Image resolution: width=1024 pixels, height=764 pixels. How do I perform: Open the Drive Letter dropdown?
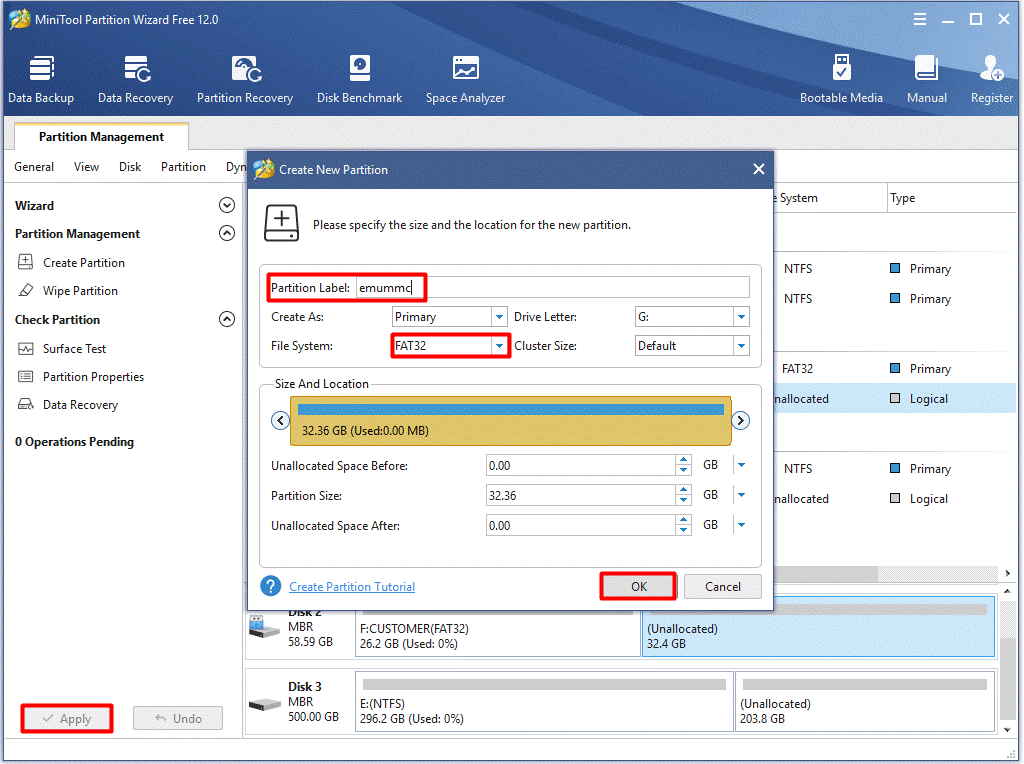click(x=741, y=317)
